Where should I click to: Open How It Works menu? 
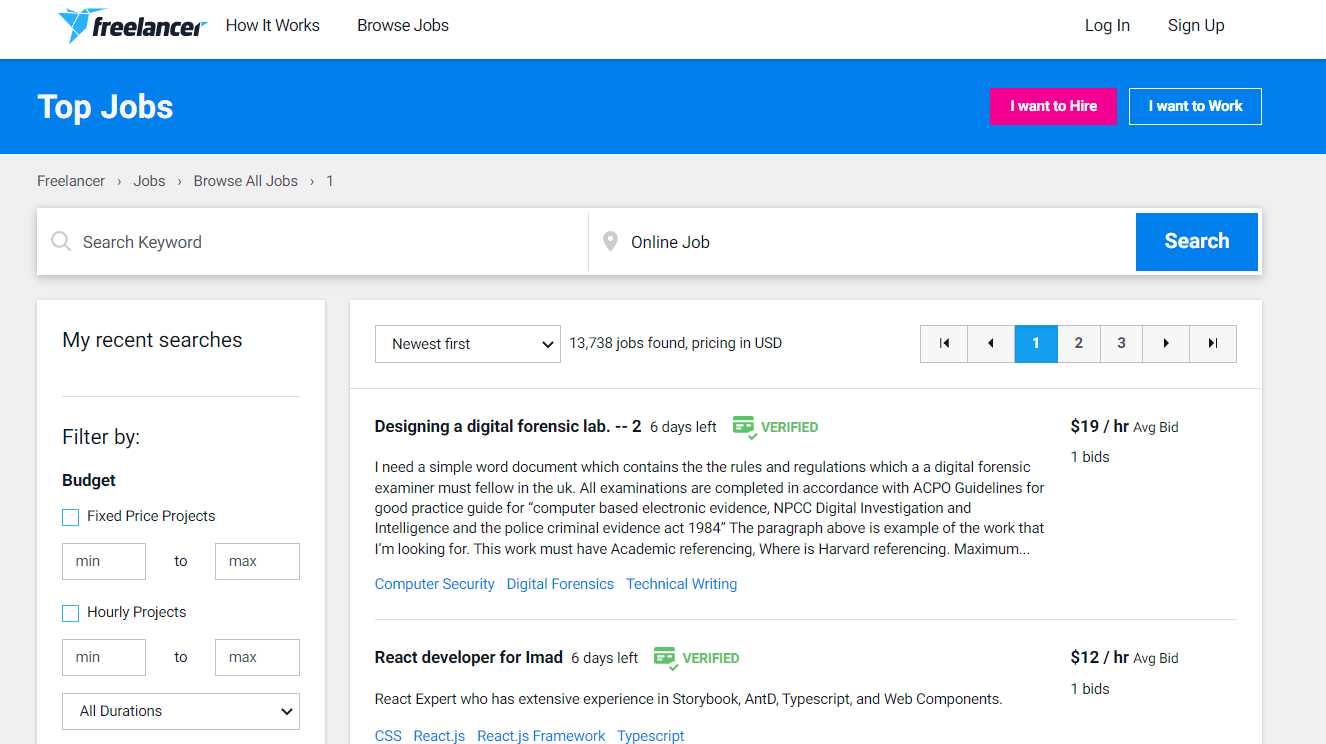pos(273,26)
